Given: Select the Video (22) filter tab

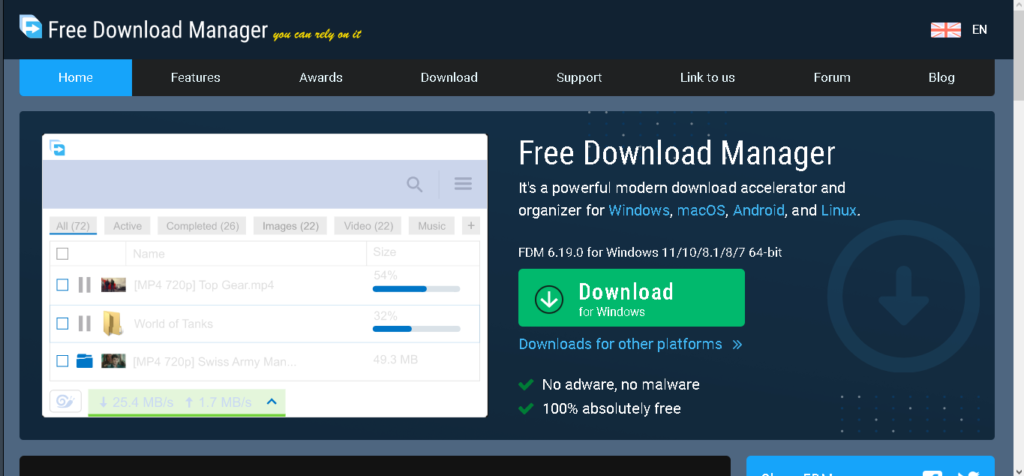Looking at the screenshot, I should (x=368, y=226).
